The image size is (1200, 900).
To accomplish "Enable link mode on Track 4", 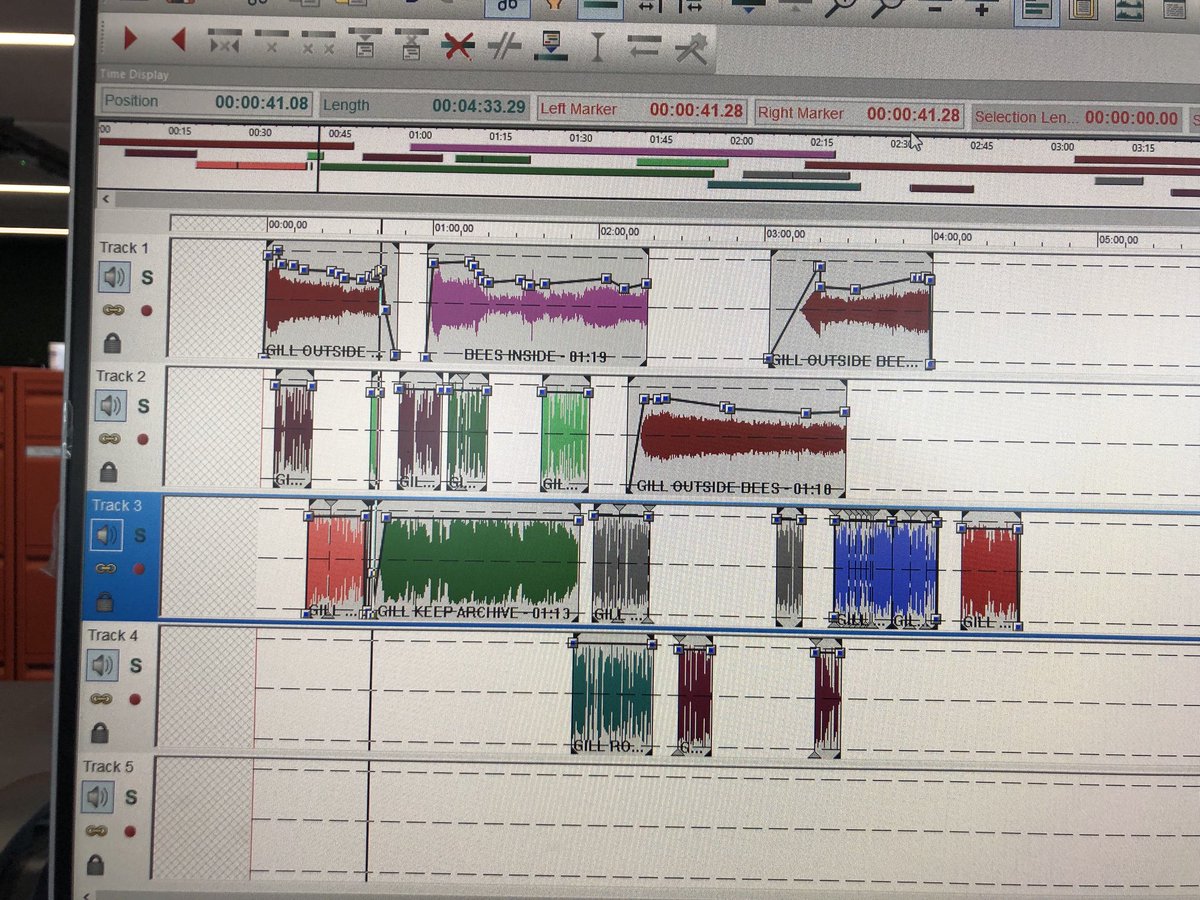I will (103, 699).
